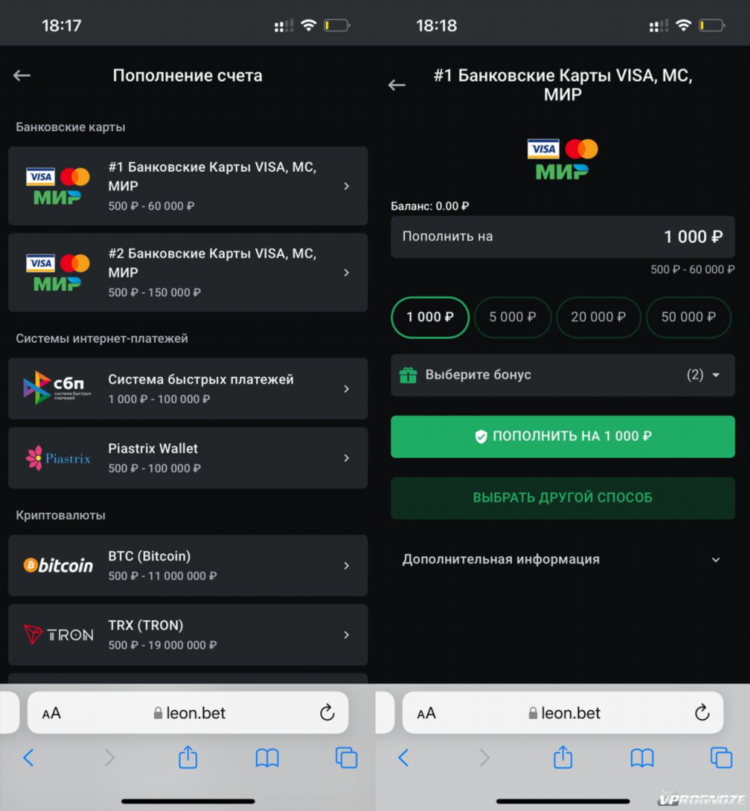
Task: Tap Safari share icon in left browser
Action: pos(188,758)
